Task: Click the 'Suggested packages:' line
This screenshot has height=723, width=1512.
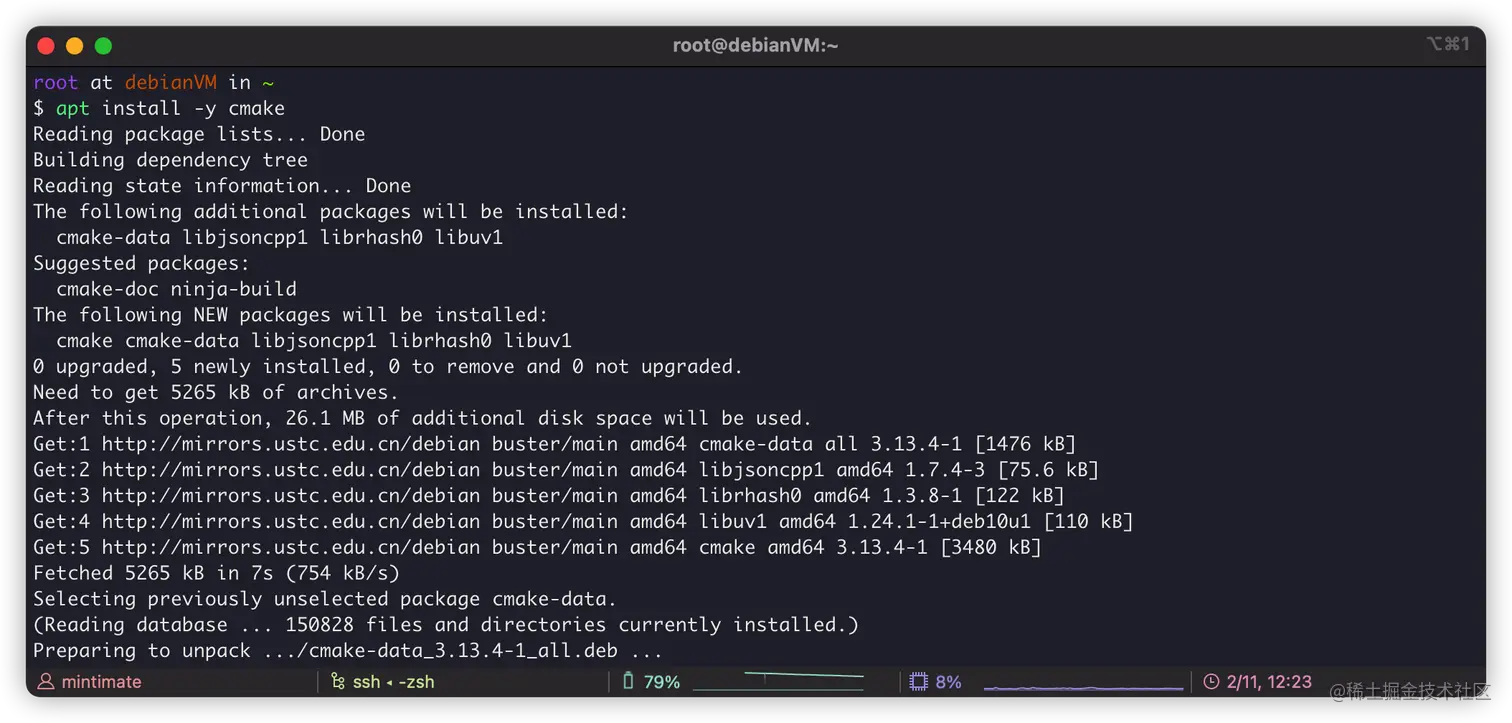Action: [141, 263]
